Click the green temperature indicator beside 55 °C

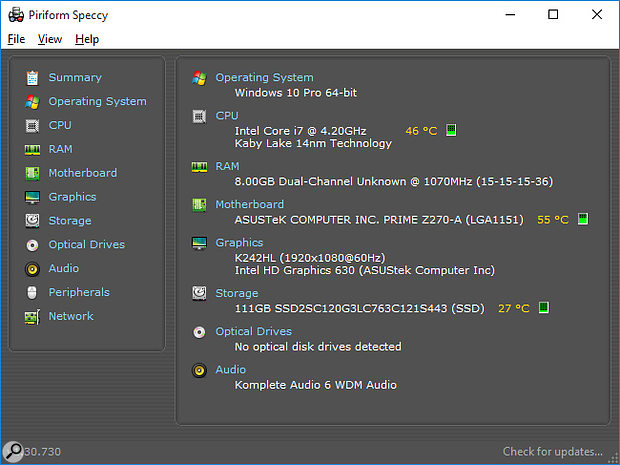point(583,219)
